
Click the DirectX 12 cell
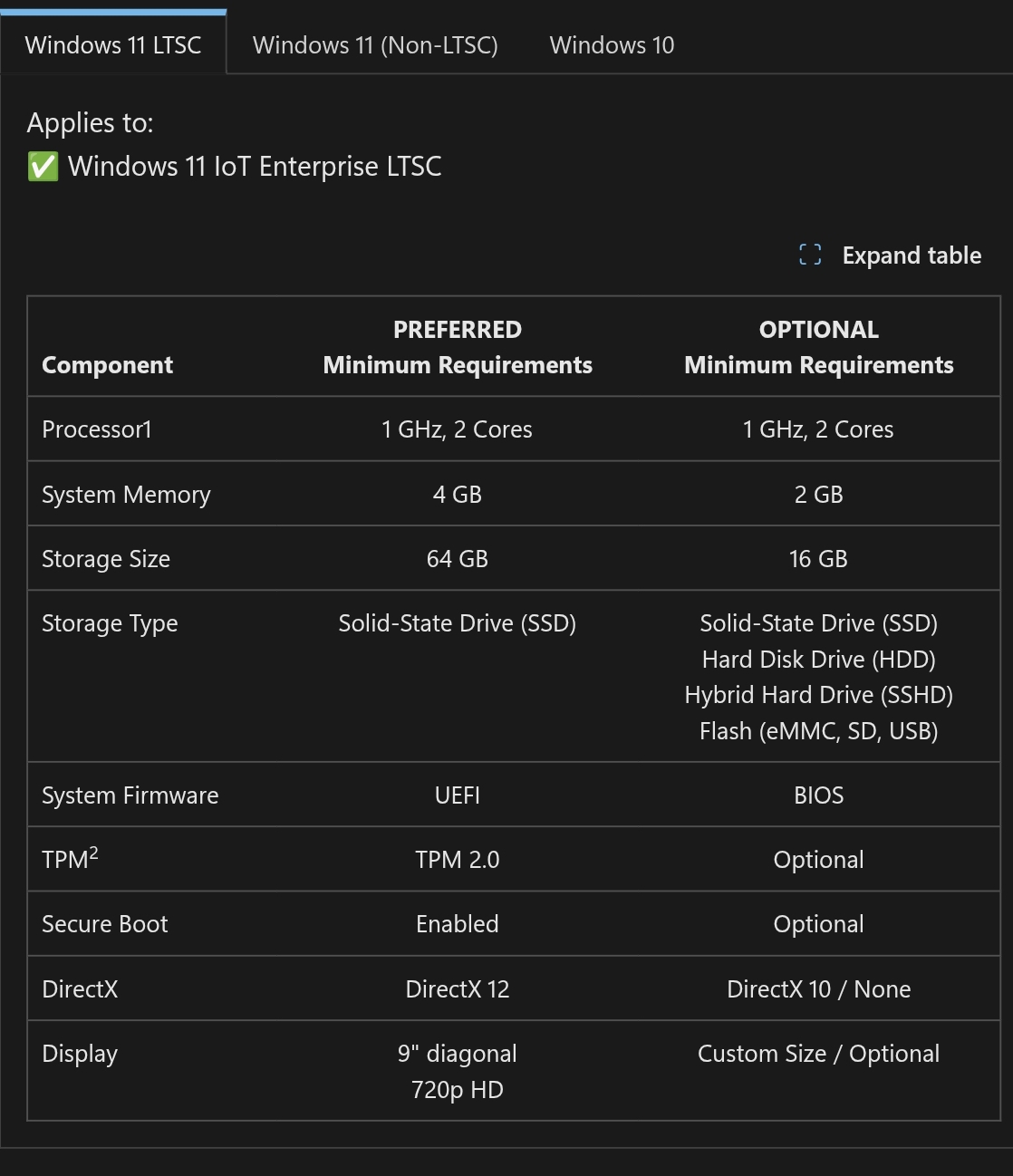458,989
